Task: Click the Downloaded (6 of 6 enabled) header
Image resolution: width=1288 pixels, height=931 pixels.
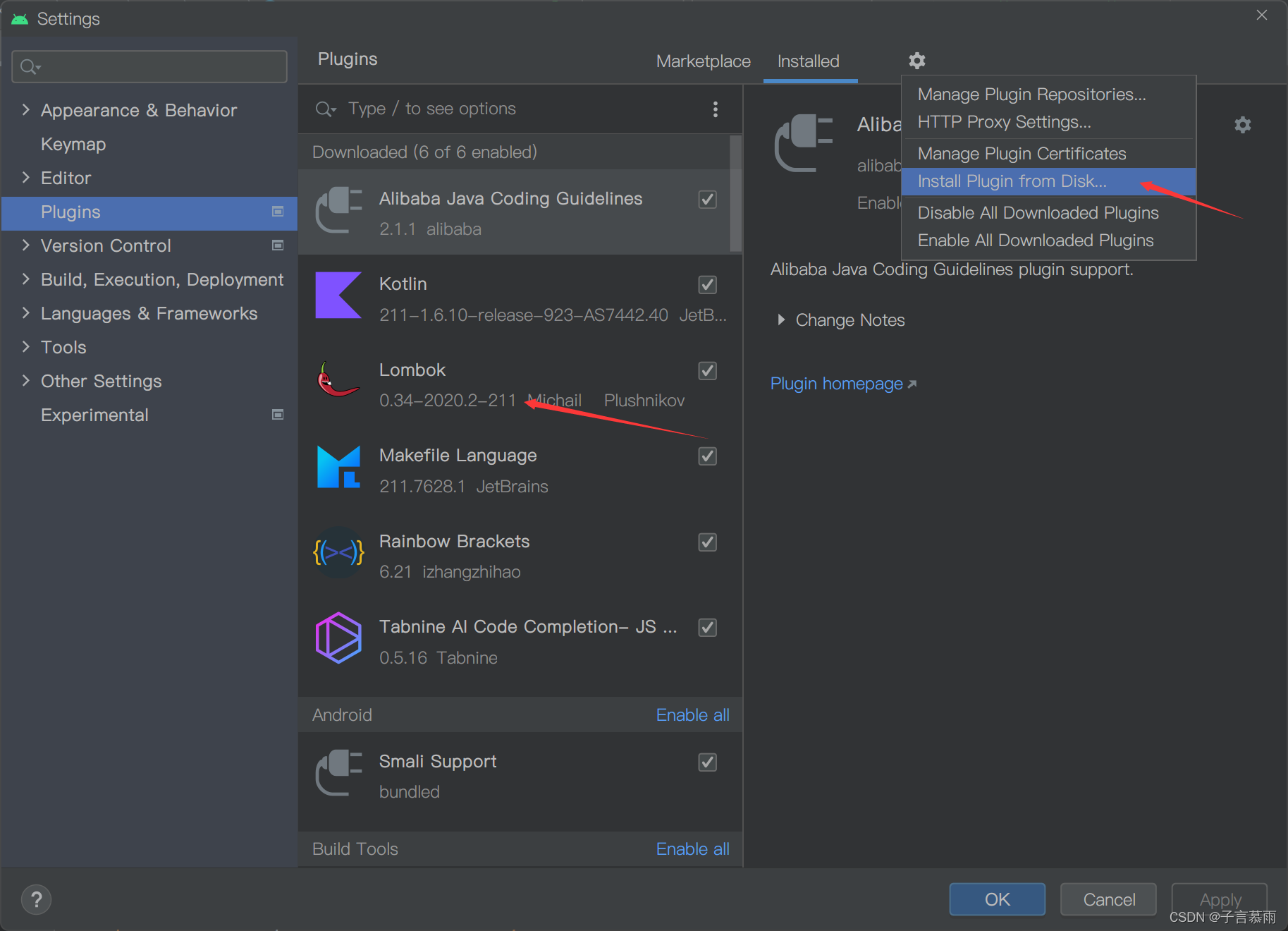Action: (x=424, y=152)
